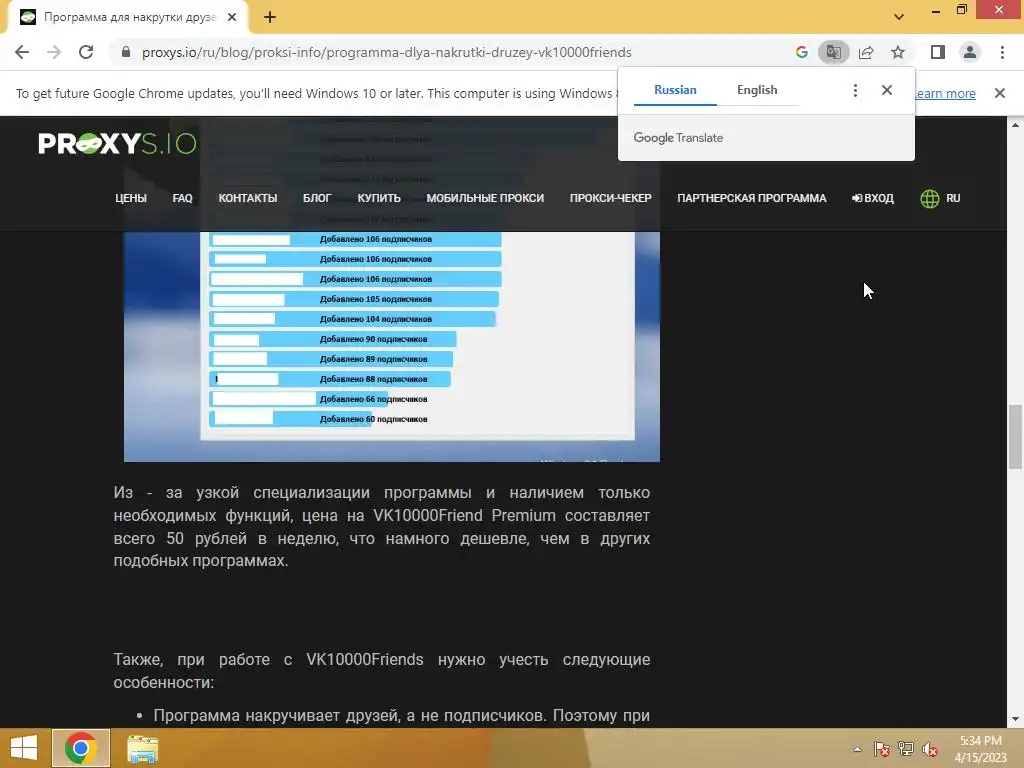Open translate options three-dot menu
The width and height of the screenshot is (1024, 768).
coord(855,90)
